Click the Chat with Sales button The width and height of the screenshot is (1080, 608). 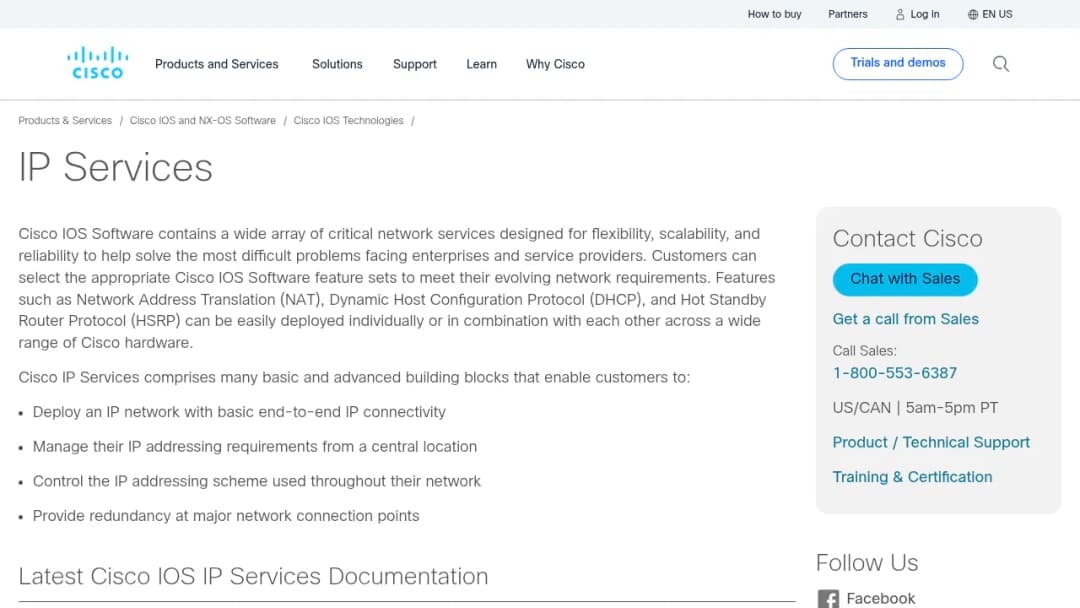point(904,279)
